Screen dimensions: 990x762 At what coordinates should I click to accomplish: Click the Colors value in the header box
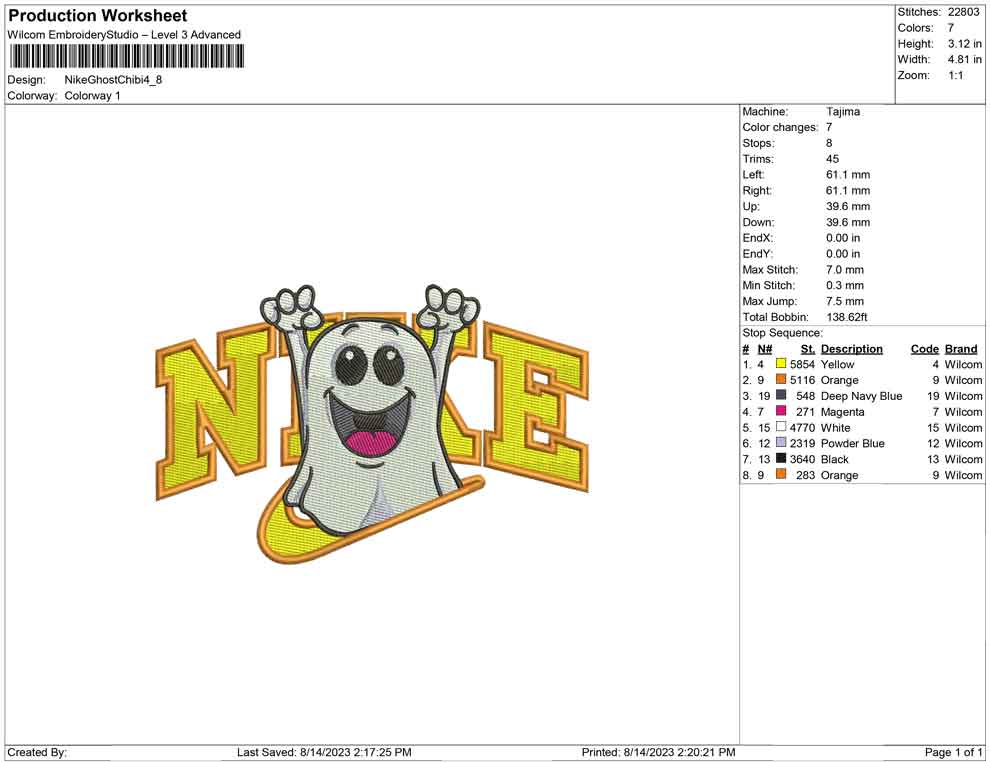(951, 28)
